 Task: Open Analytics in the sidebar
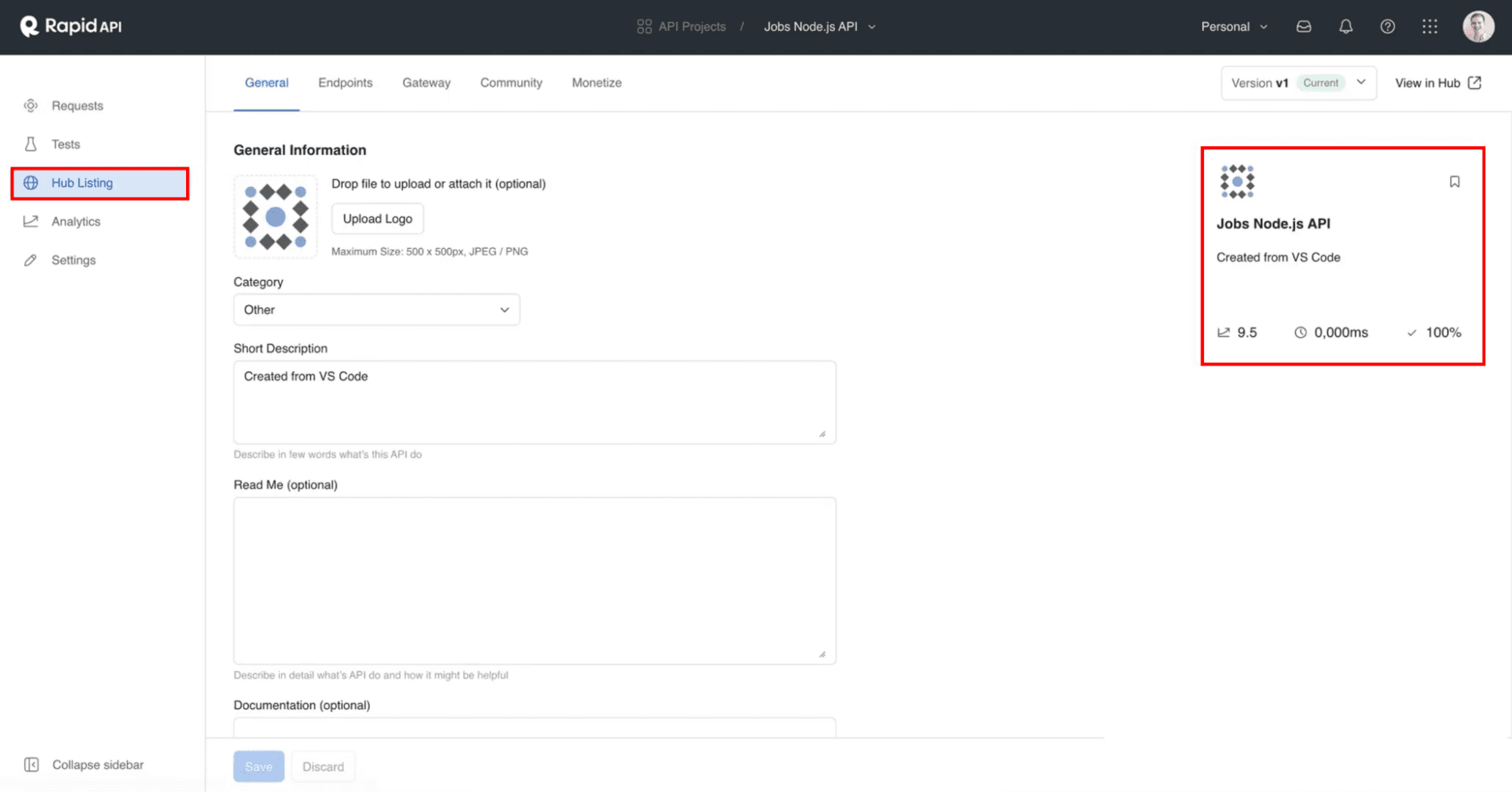[x=99, y=222]
